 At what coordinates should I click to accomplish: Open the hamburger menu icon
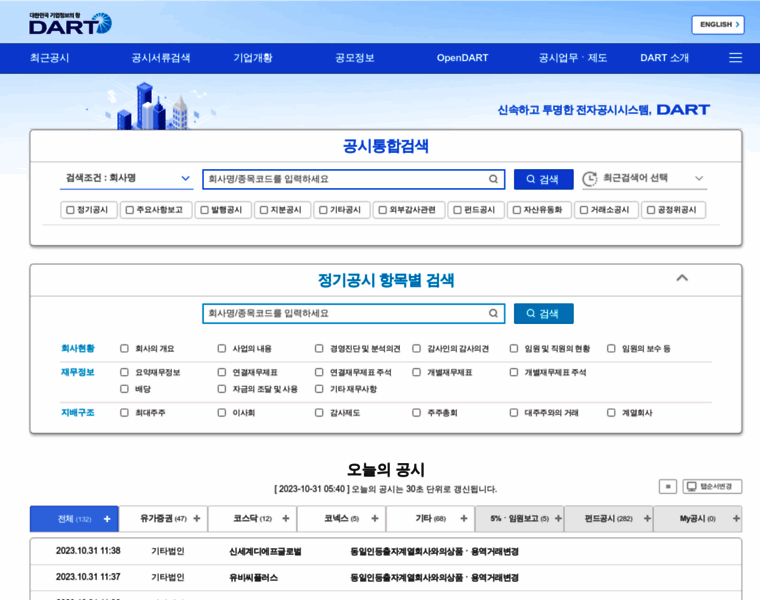click(735, 58)
